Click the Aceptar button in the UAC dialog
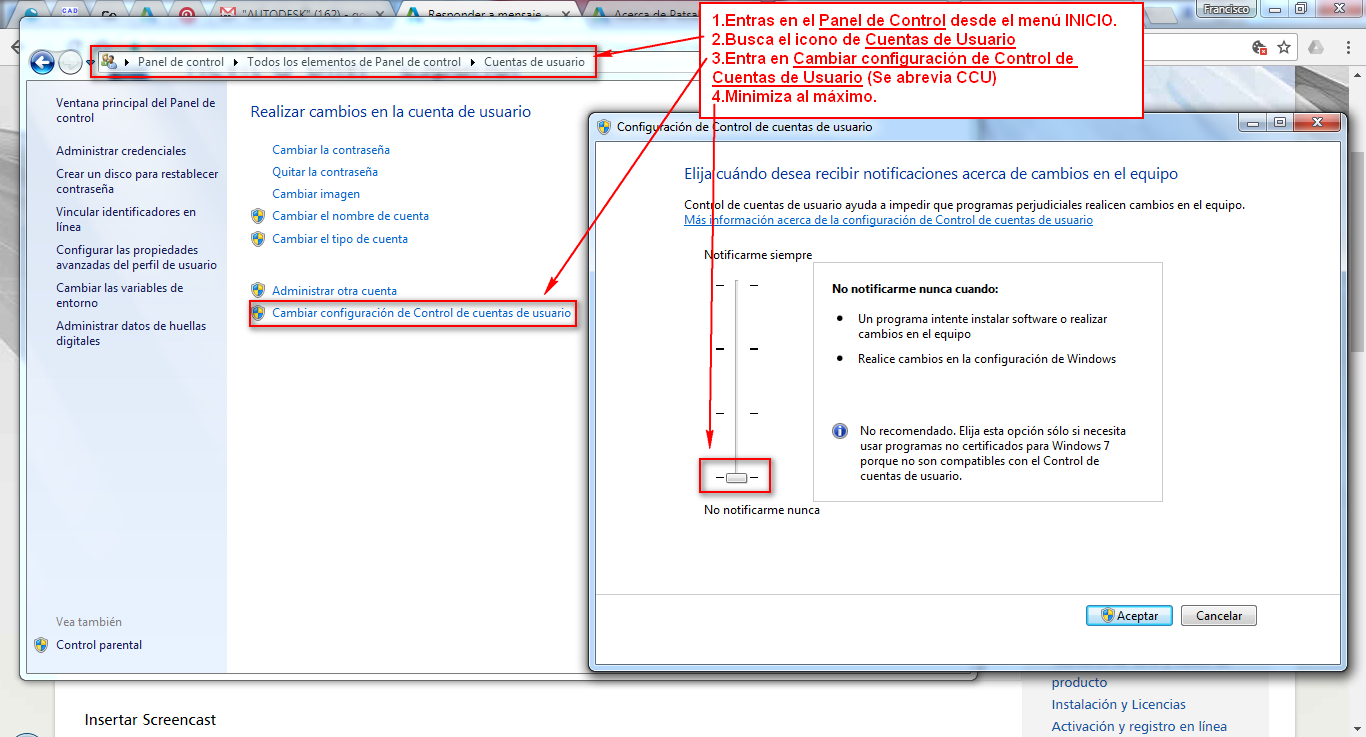1366x737 pixels. [1128, 615]
